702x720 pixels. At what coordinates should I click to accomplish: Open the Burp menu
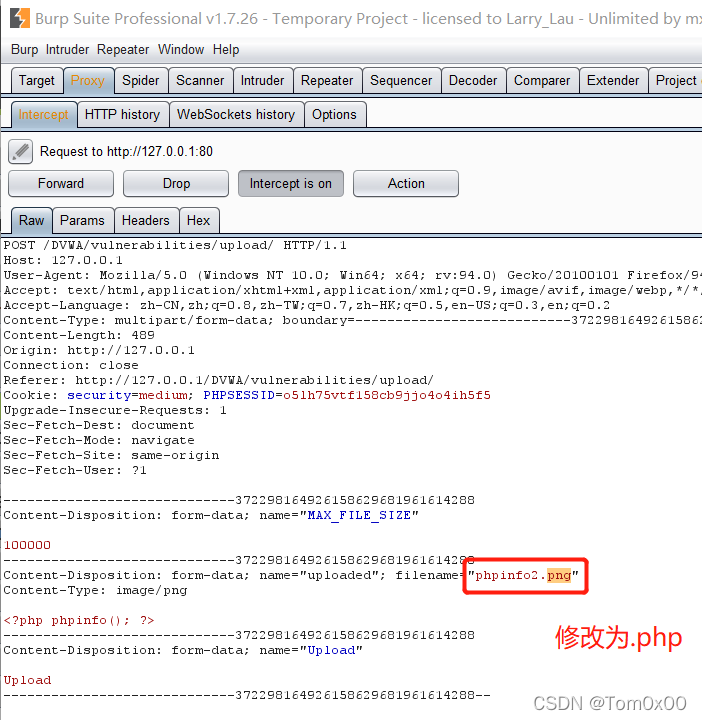tap(24, 50)
